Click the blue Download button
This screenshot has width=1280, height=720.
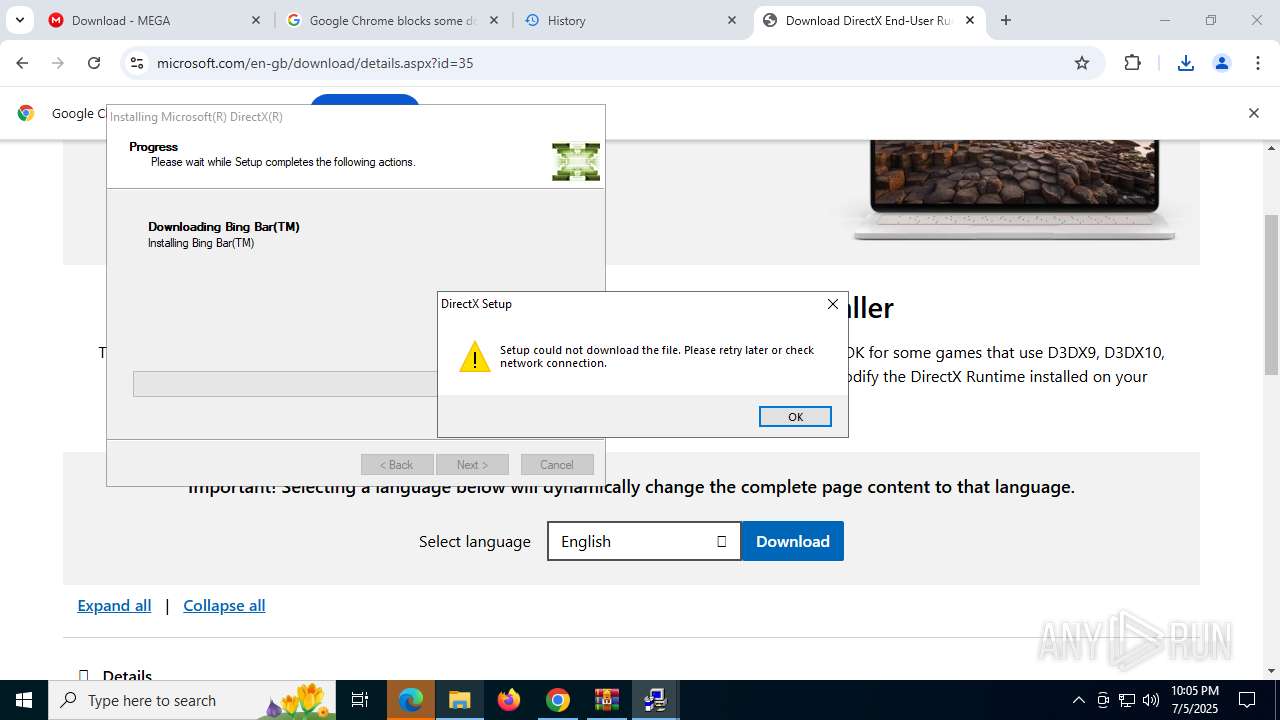click(792, 541)
